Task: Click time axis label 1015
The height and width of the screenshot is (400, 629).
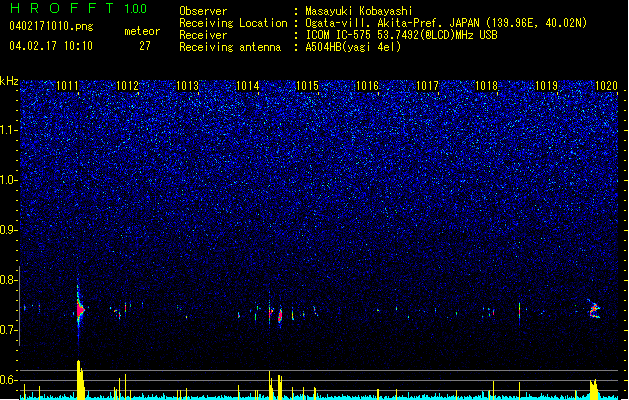Action: coord(307,86)
